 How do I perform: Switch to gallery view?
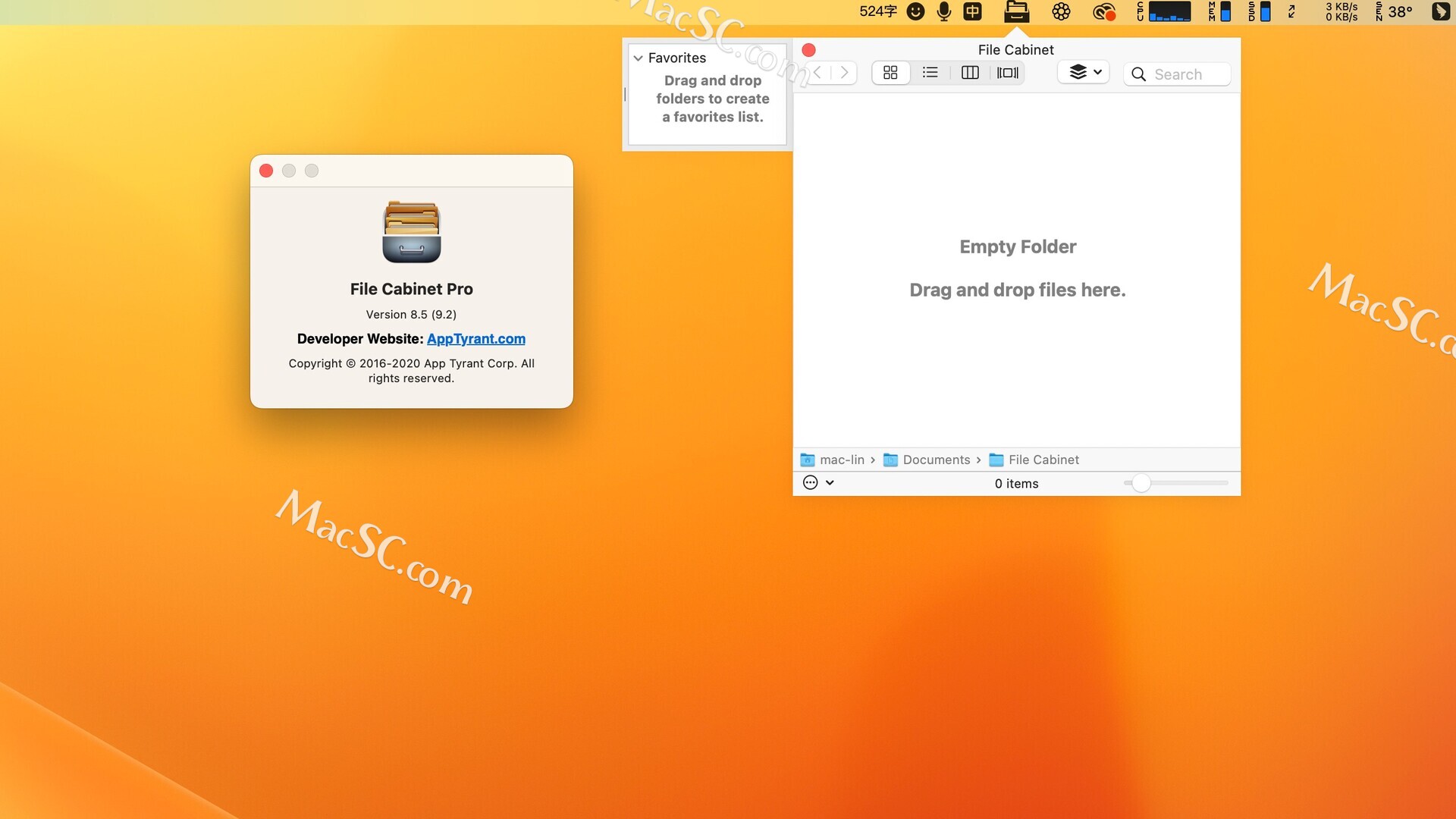pos(1007,73)
